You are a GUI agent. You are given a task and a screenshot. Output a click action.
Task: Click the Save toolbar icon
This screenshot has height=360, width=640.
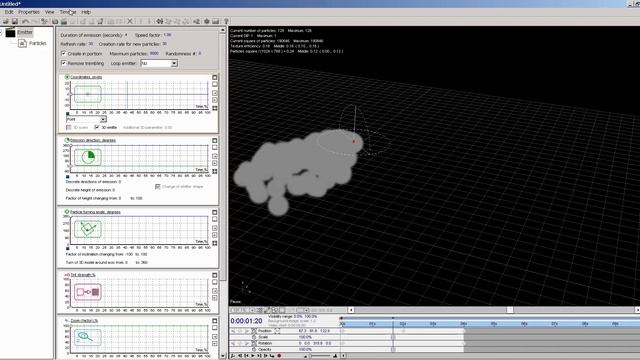coord(15,22)
